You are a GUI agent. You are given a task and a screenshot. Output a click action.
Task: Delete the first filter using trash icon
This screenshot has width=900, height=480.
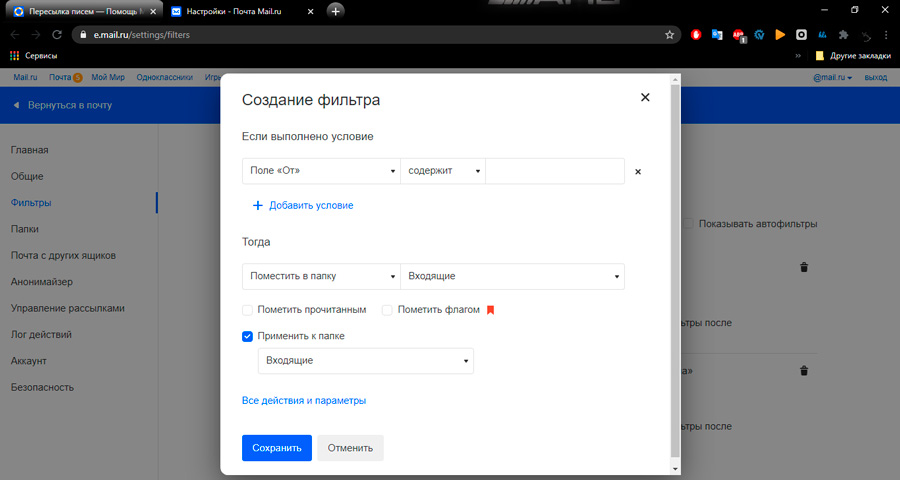pyautogui.click(x=803, y=267)
